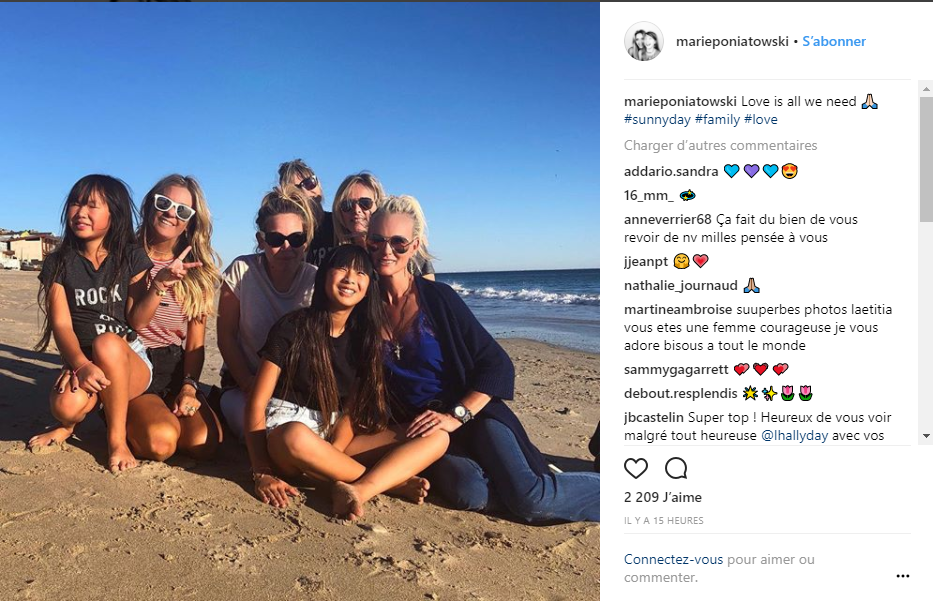Screen dimensions: 933x601
Task: Open the addario.sandra commenter profile
Action: [x=671, y=171]
